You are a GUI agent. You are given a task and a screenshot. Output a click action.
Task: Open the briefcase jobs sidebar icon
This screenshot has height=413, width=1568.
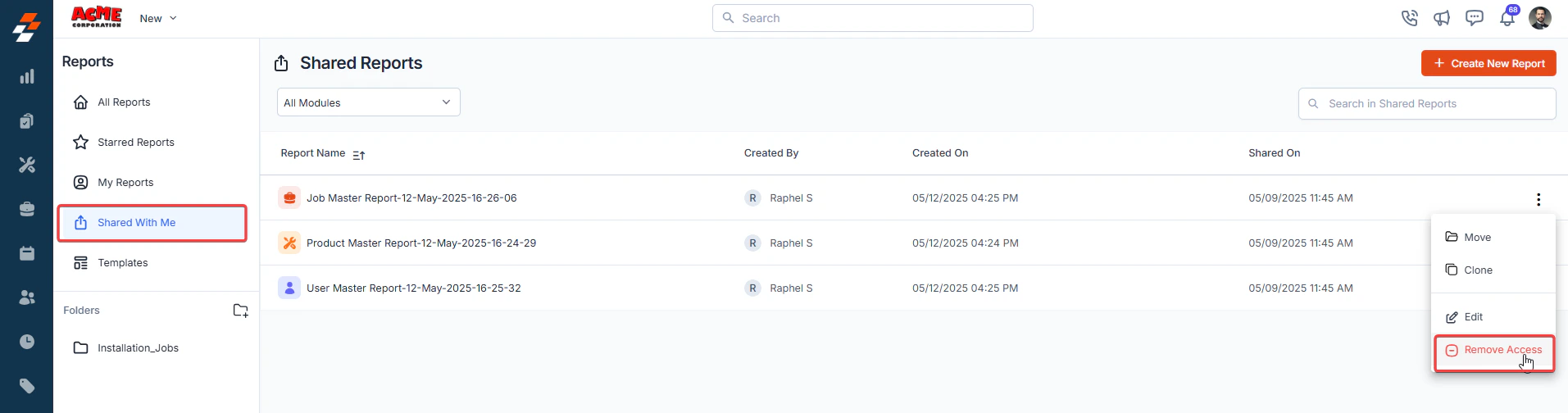27,209
